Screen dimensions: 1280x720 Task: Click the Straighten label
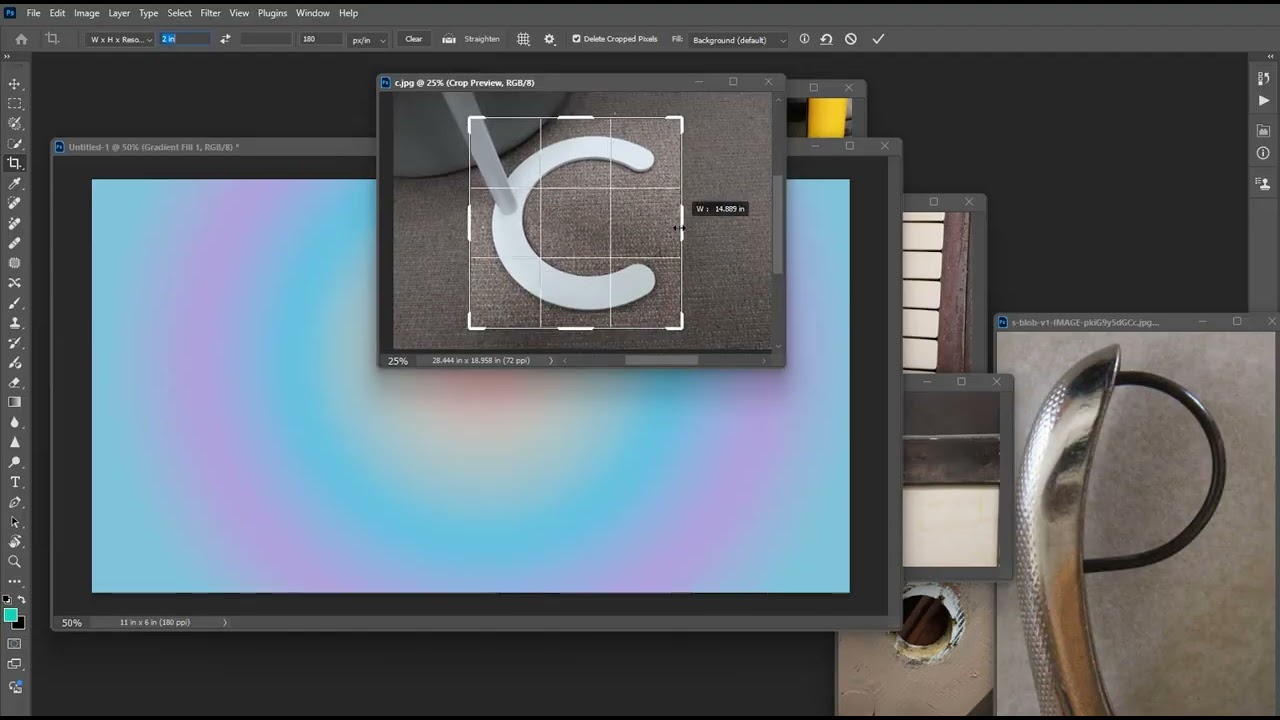(x=482, y=39)
